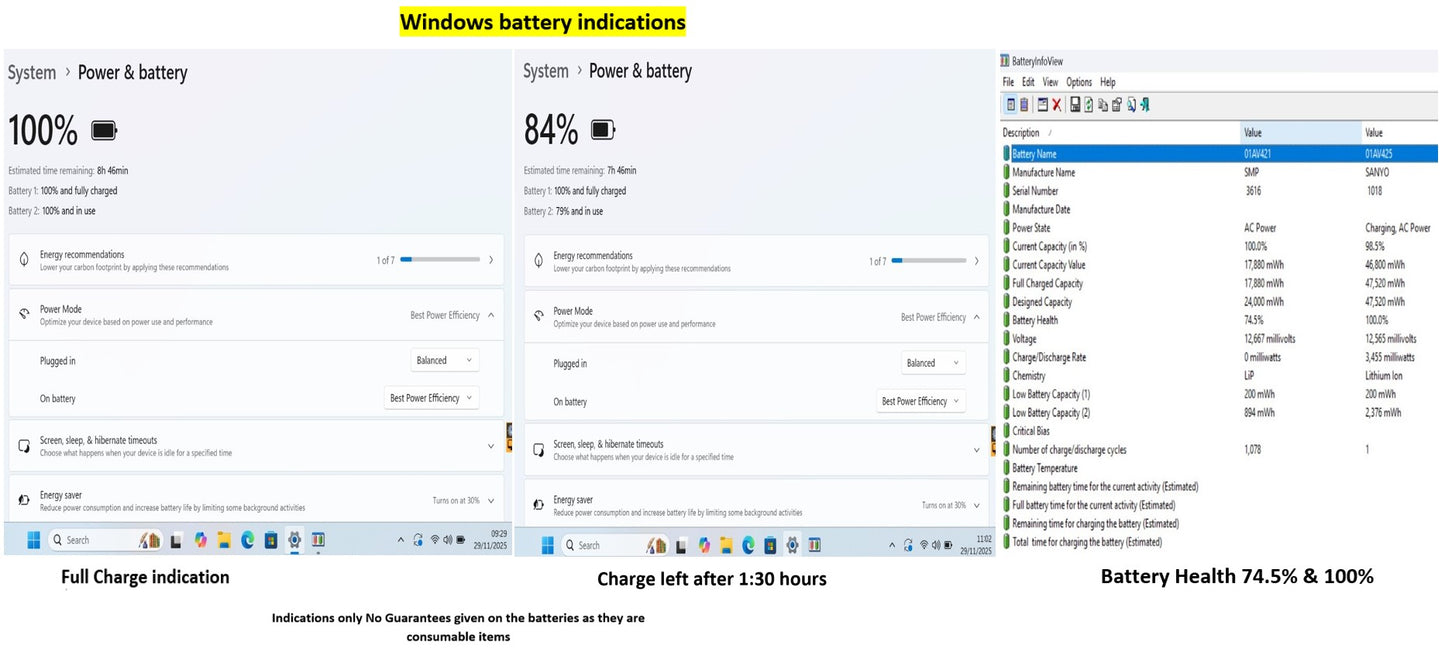Open the View menu in BatteryInfoView
Screen dimensions: 1445x649
[1050, 82]
